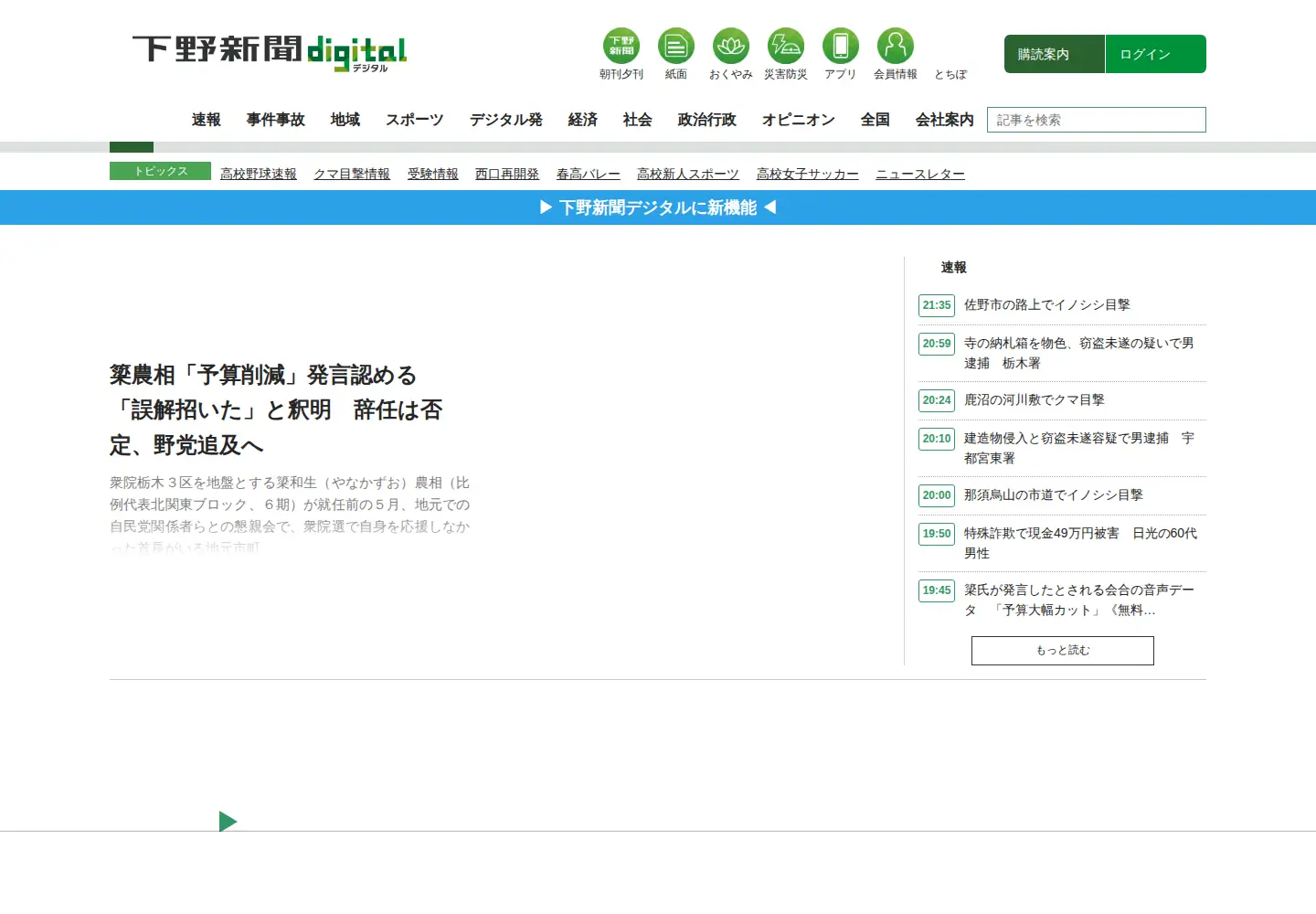
Task: Open the 簗農相「予算削減」発言認める headline
Action: pos(276,410)
